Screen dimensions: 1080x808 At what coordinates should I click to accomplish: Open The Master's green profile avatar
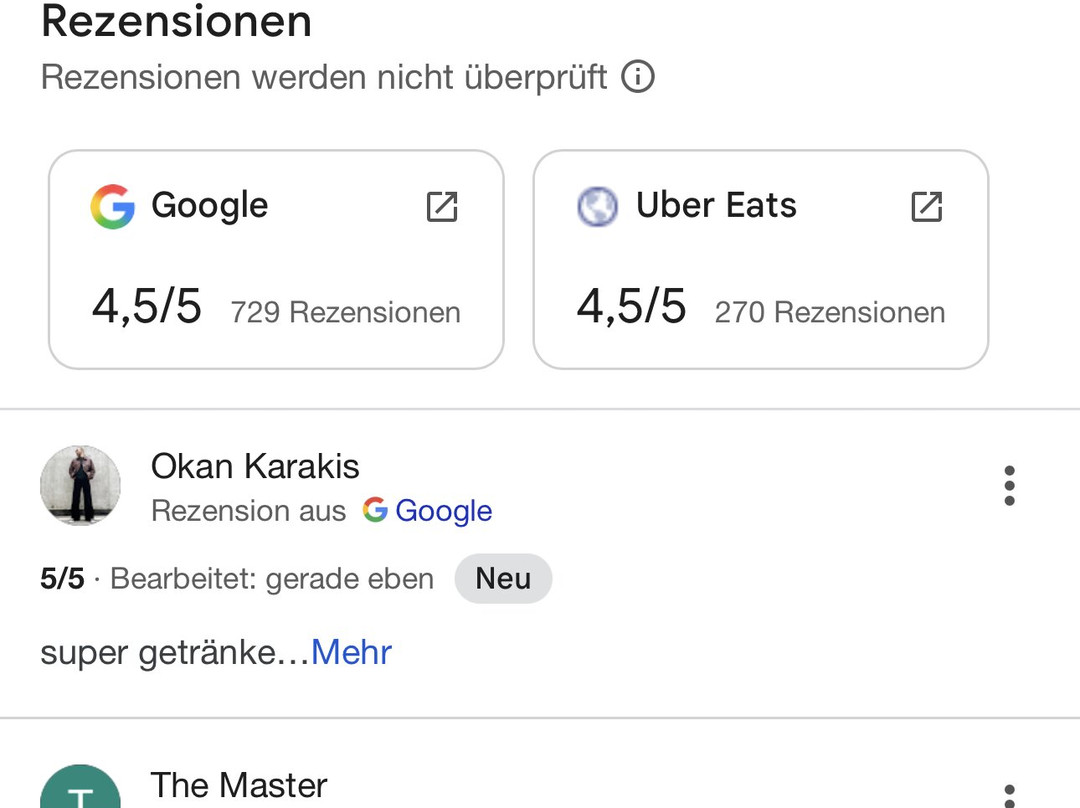[80, 790]
